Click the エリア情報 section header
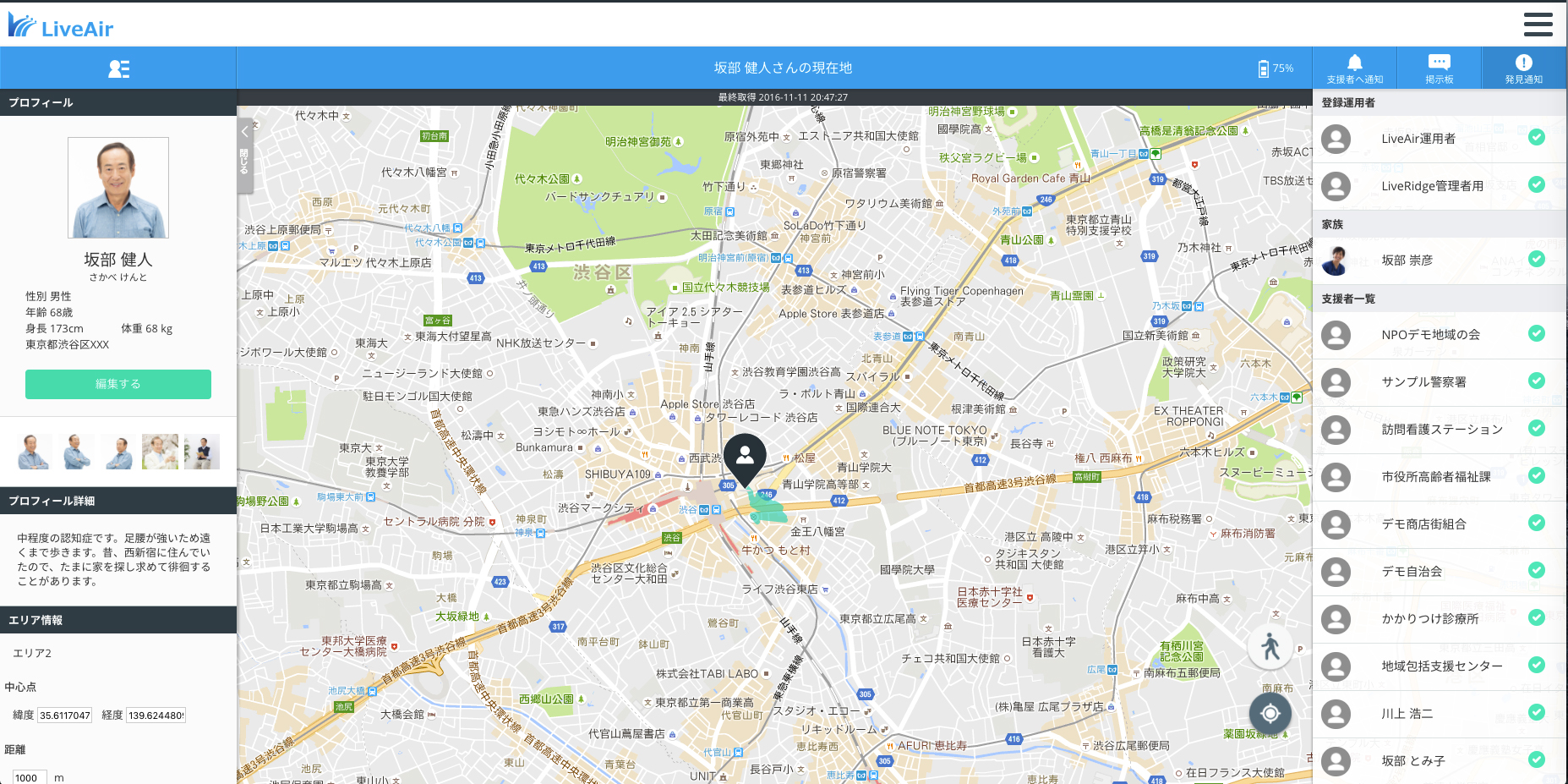The width and height of the screenshot is (1568, 784). click(x=118, y=620)
